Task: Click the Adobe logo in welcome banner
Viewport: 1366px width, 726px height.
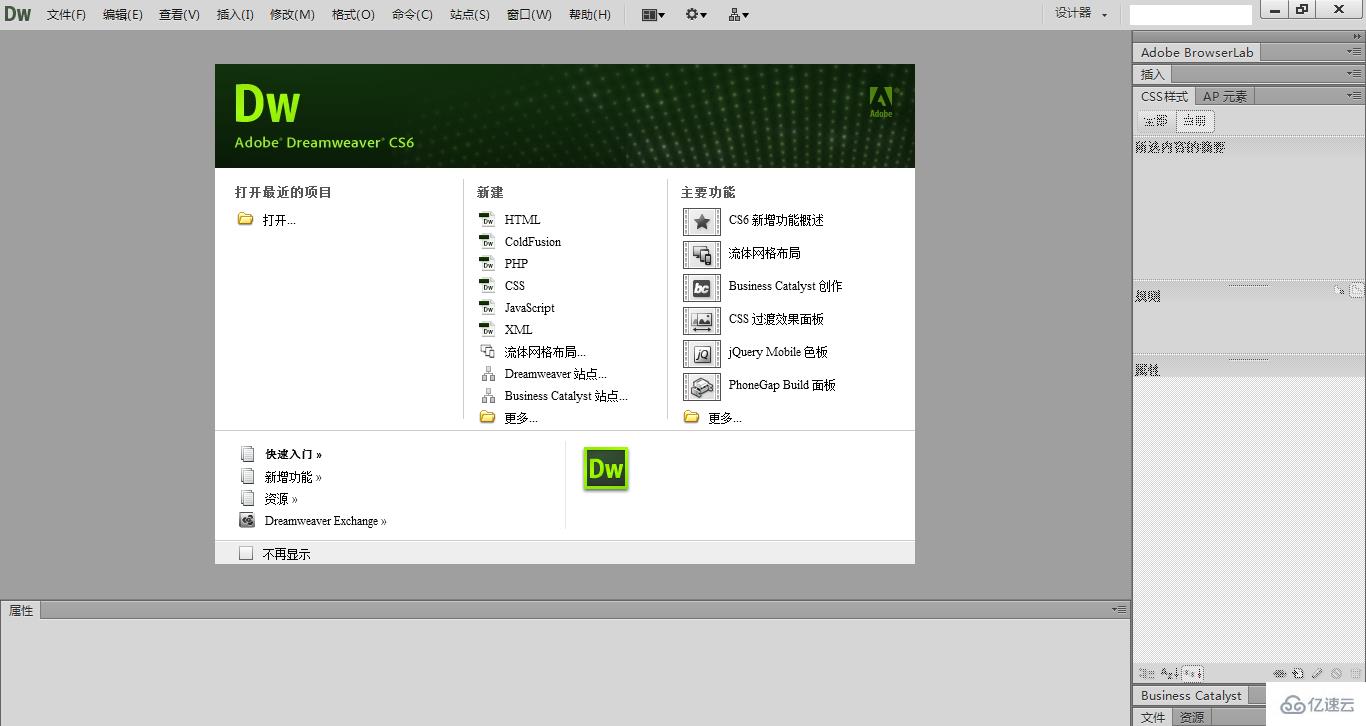Action: [881, 101]
